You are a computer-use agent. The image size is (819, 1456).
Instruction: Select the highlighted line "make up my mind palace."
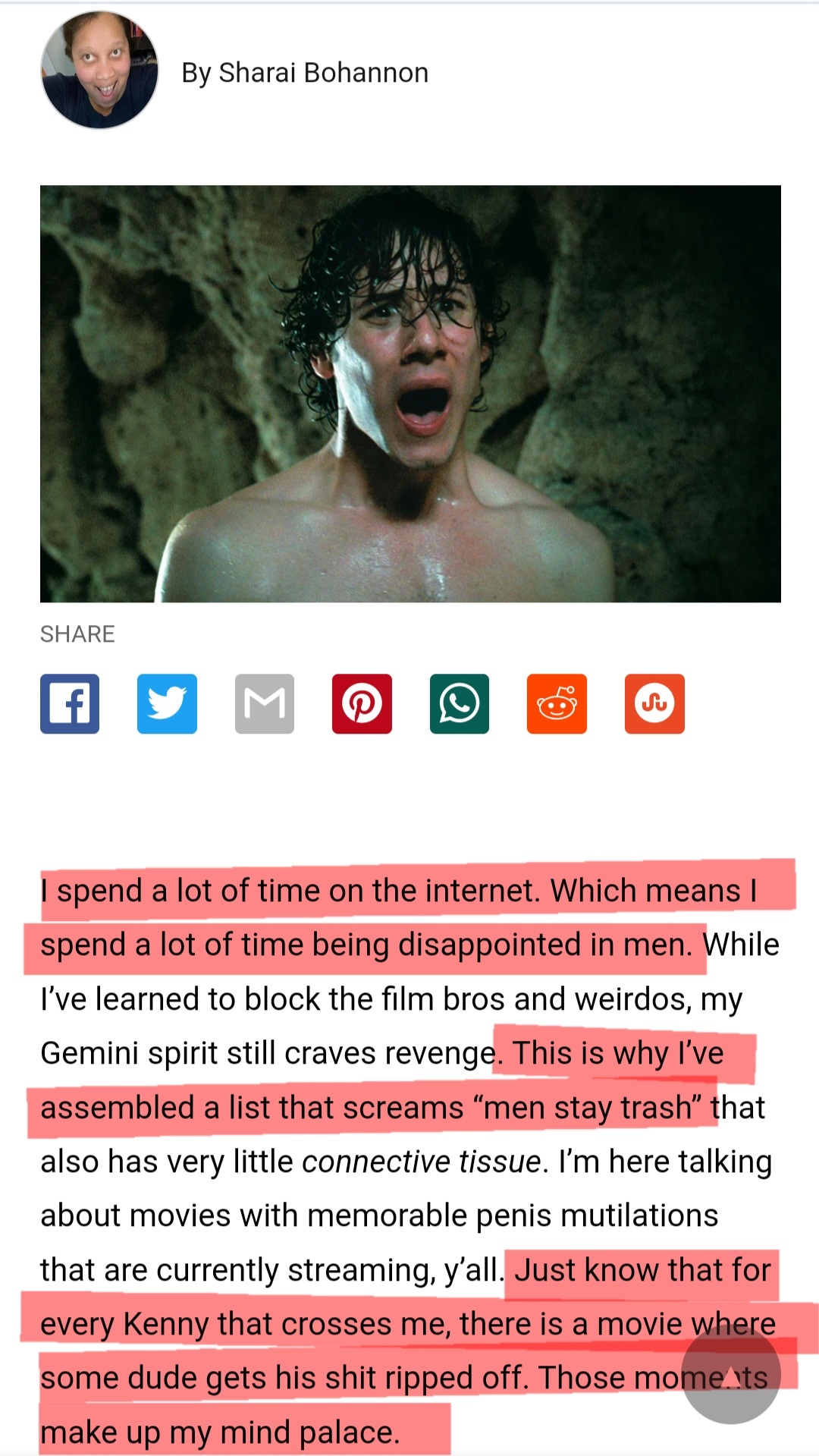(x=220, y=1432)
